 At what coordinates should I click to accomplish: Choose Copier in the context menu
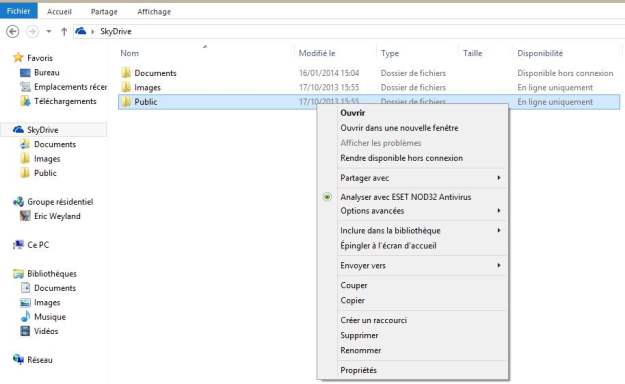click(352, 300)
